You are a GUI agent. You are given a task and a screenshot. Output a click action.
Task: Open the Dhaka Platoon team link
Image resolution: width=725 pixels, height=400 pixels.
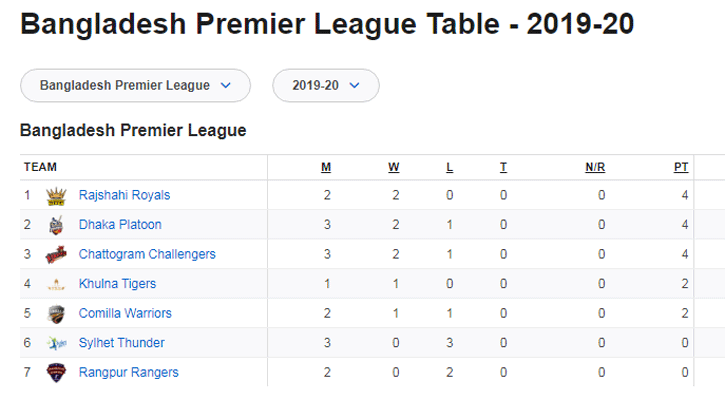(120, 225)
